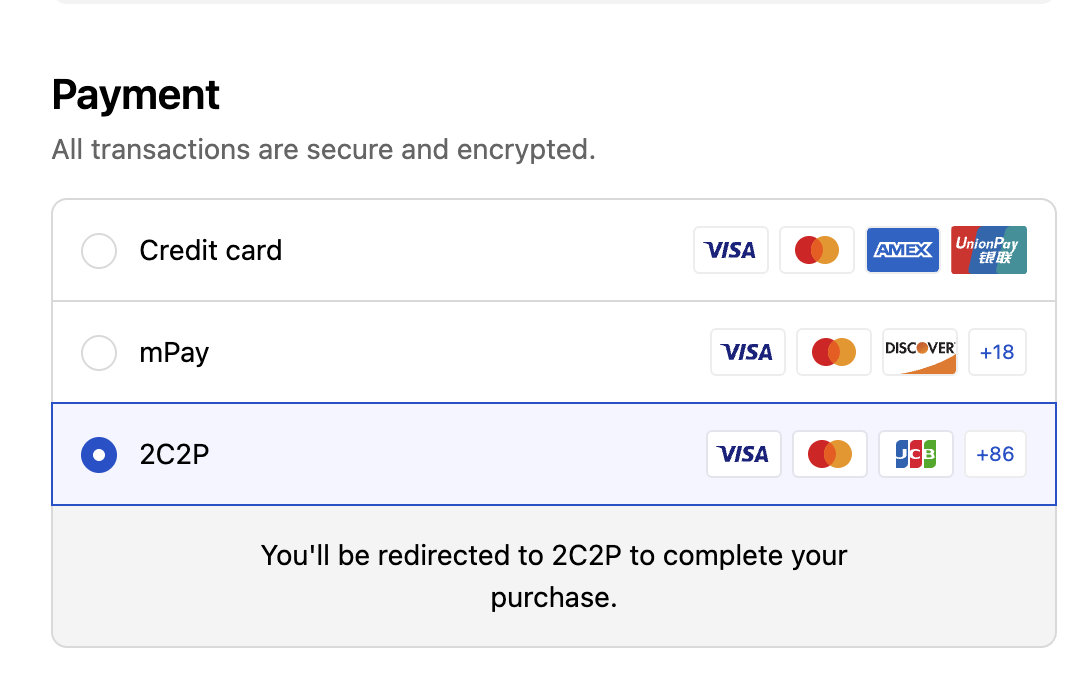Click Mastercard icon in 2C2P row

830,454
